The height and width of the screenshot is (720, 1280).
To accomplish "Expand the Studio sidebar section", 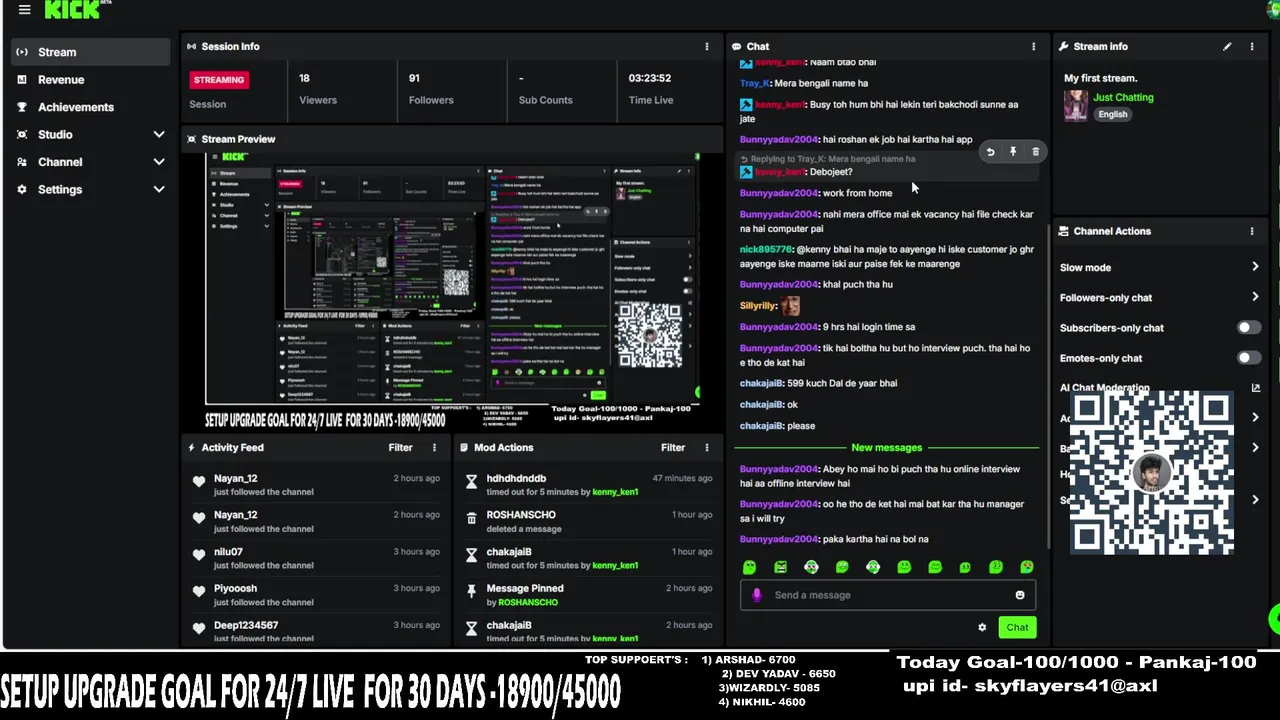I will [x=159, y=134].
